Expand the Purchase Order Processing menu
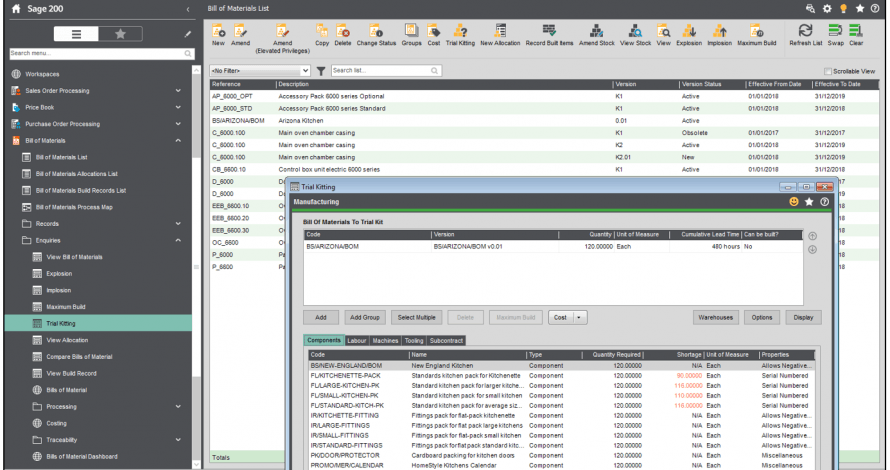 pyautogui.click(x=178, y=124)
